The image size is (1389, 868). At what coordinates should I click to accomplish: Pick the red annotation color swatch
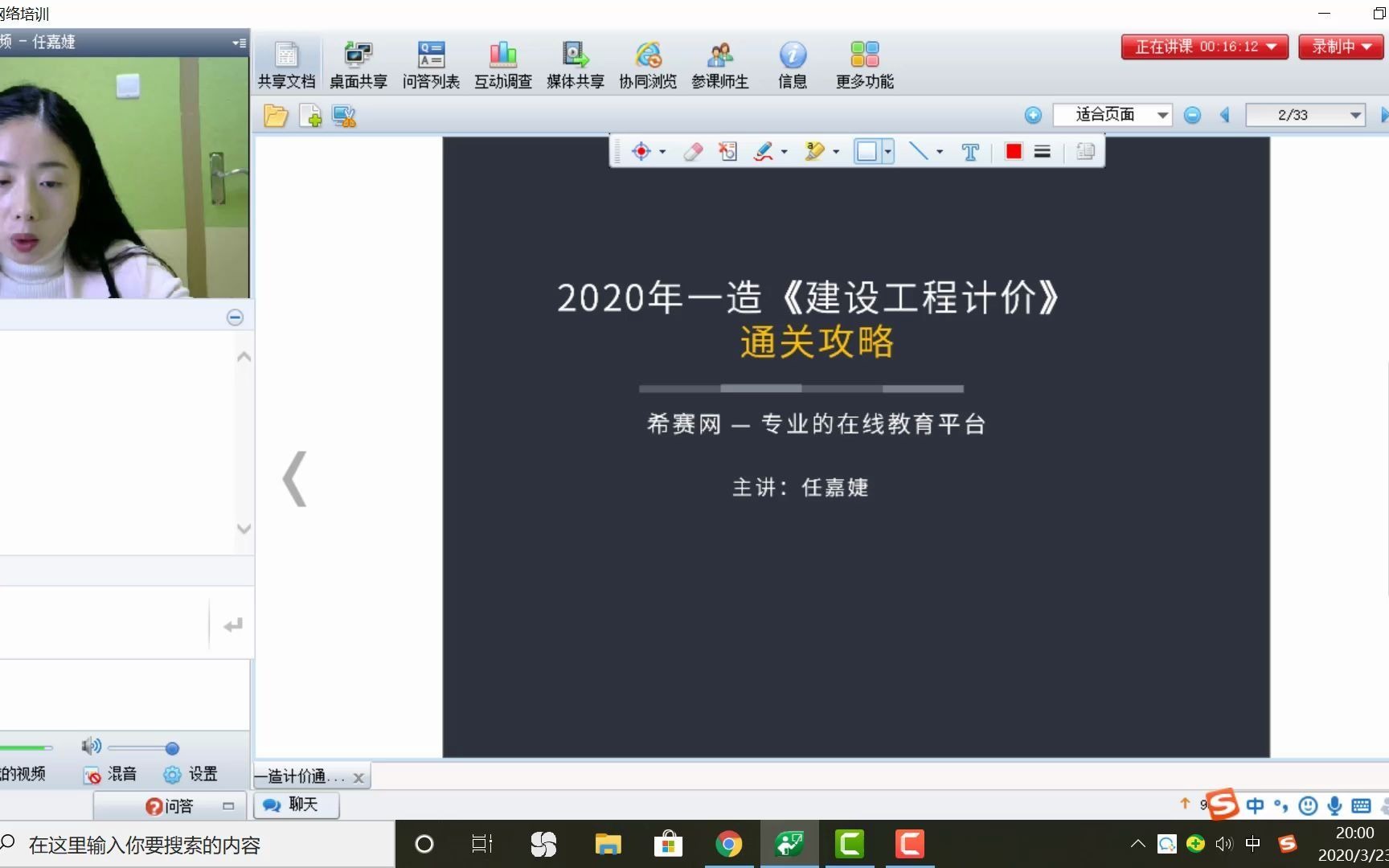[1014, 151]
